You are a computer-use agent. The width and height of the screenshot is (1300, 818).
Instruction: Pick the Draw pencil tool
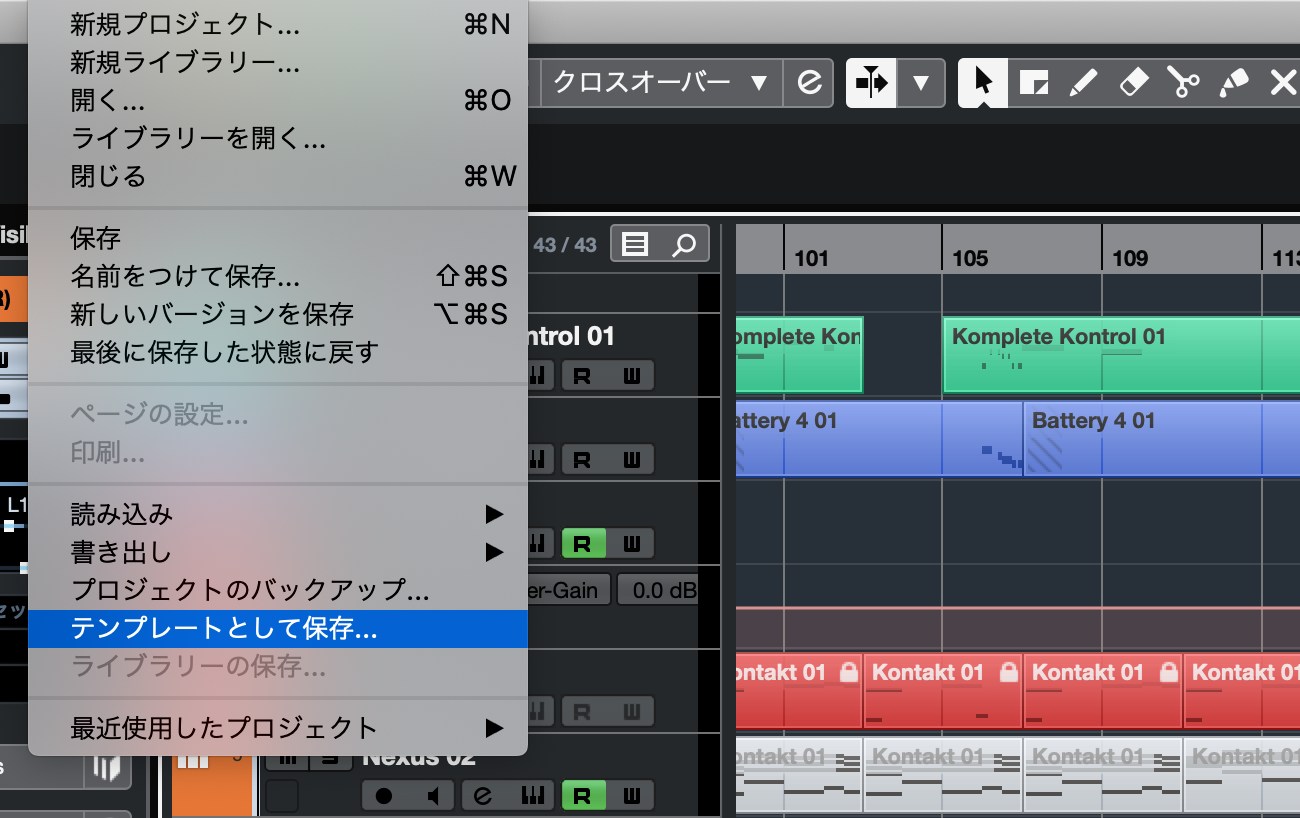(x=1083, y=82)
